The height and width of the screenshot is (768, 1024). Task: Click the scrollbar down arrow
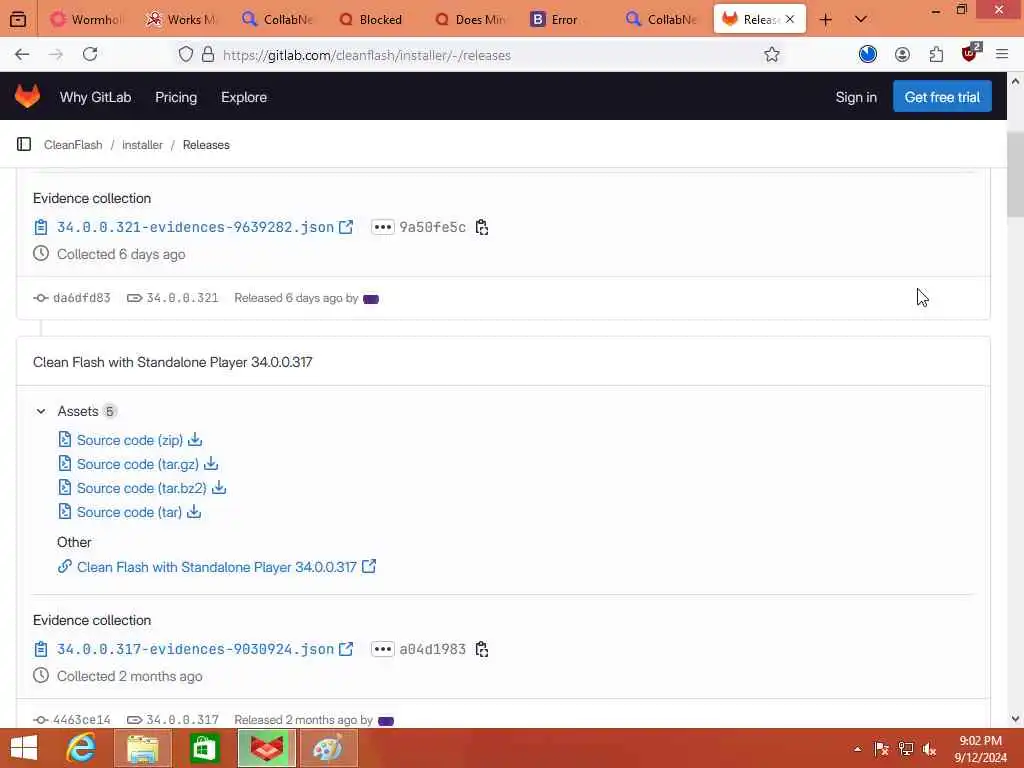pyautogui.click(x=1015, y=719)
